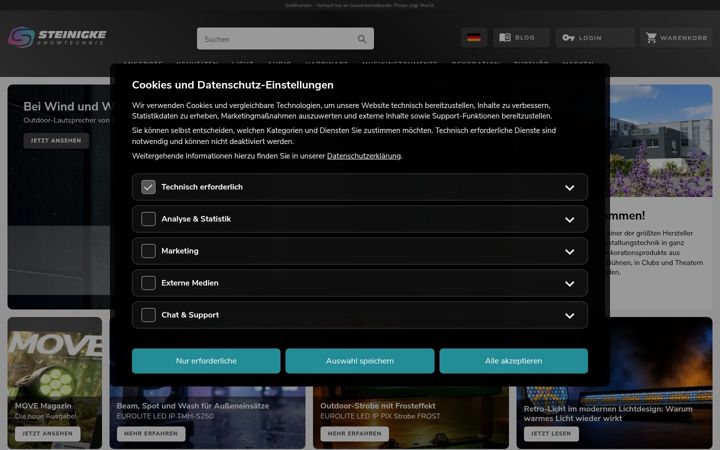Expand the Technisch erforderlich section chevron

(x=569, y=187)
